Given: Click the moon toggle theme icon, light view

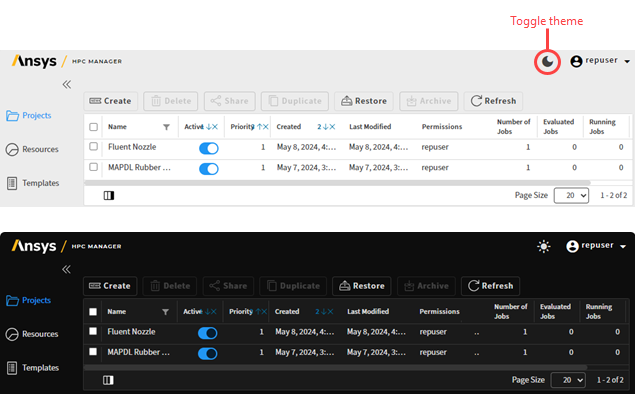Looking at the screenshot, I should [548, 62].
